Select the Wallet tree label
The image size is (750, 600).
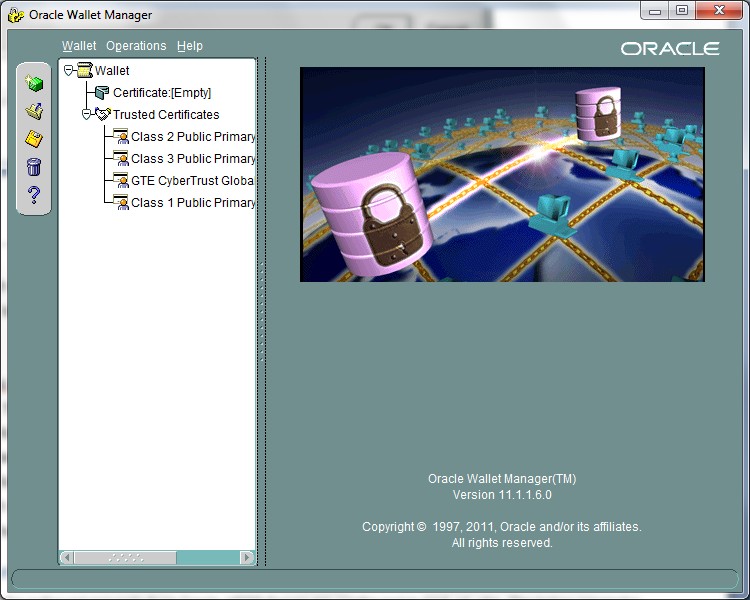pyautogui.click(x=112, y=71)
